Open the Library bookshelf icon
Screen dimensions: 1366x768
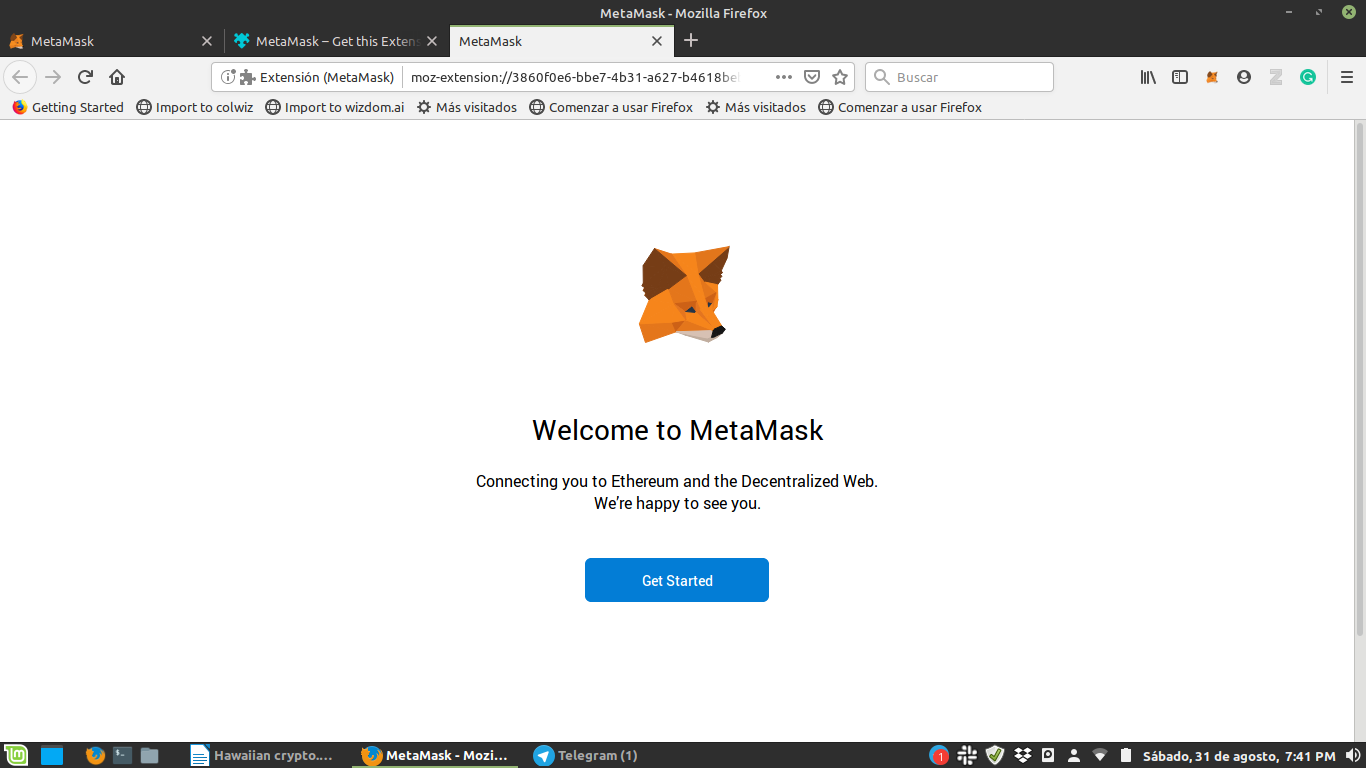click(x=1148, y=77)
